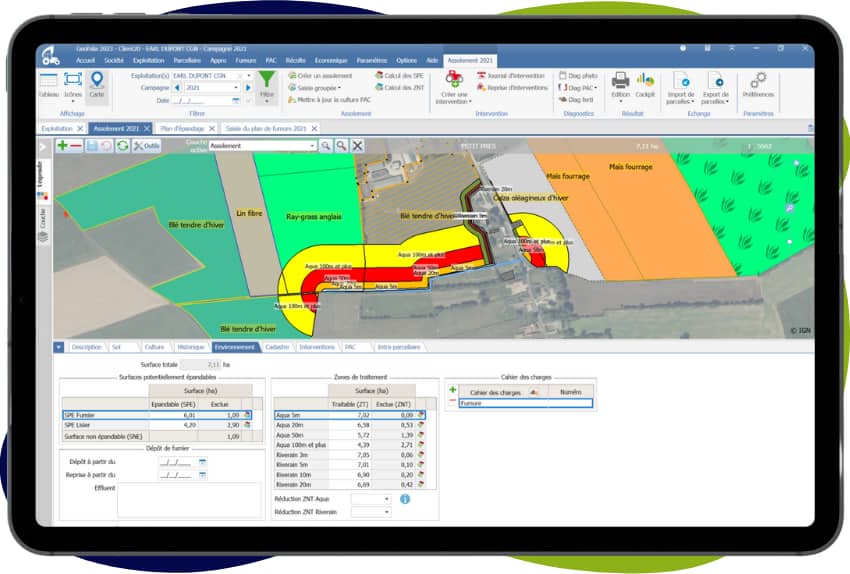Open the Réduction ZNT Riverain dropdown
The width and height of the screenshot is (850, 574).
tap(387, 512)
